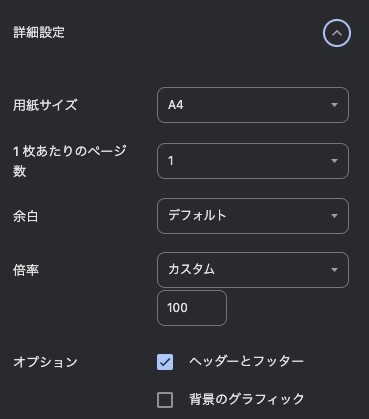Click the 余白 dropdown arrow icon
Viewport: 369px width, 419px height.
pyautogui.click(x=334, y=216)
